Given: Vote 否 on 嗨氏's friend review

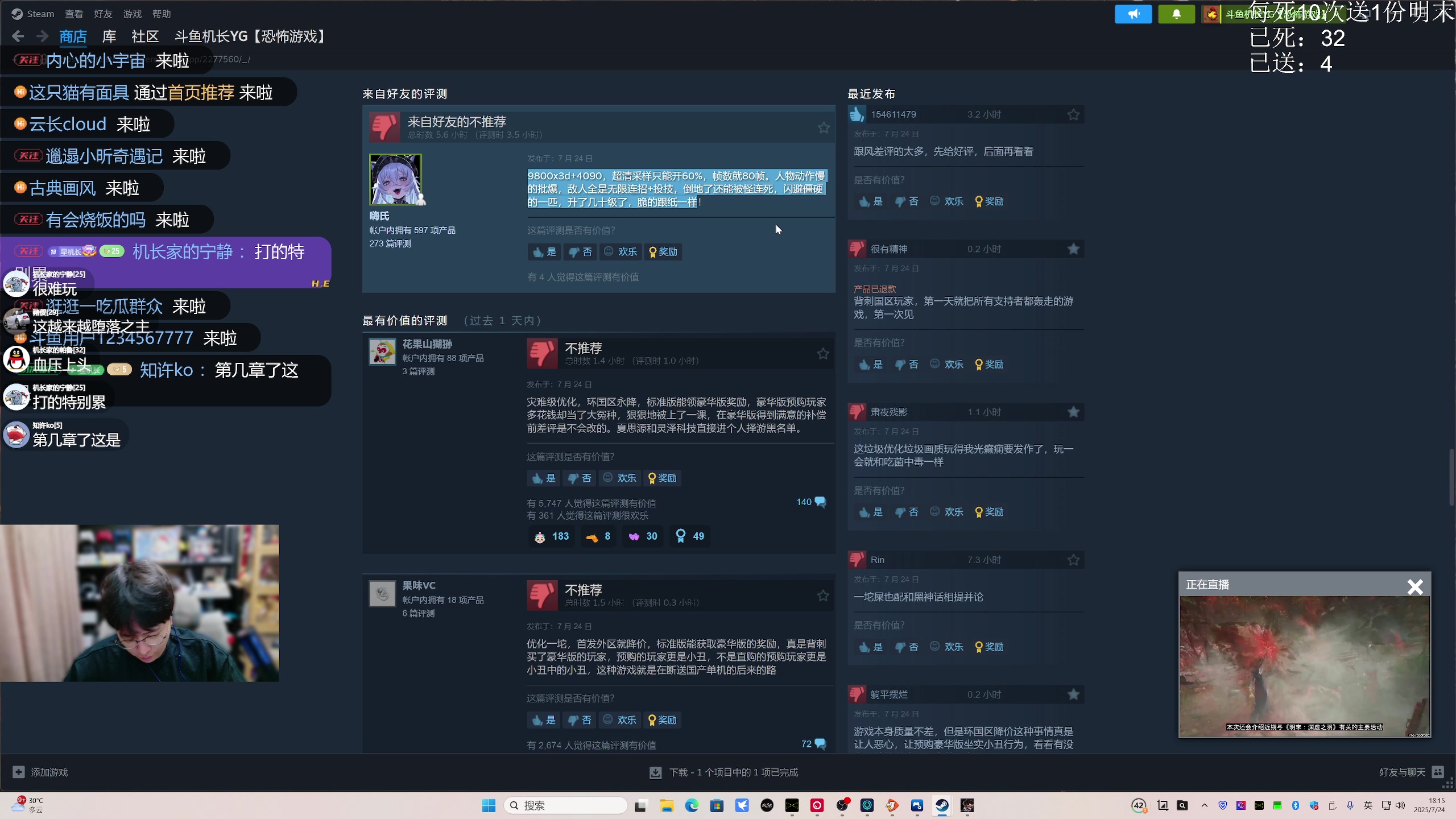Looking at the screenshot, I should click(580, 252).
